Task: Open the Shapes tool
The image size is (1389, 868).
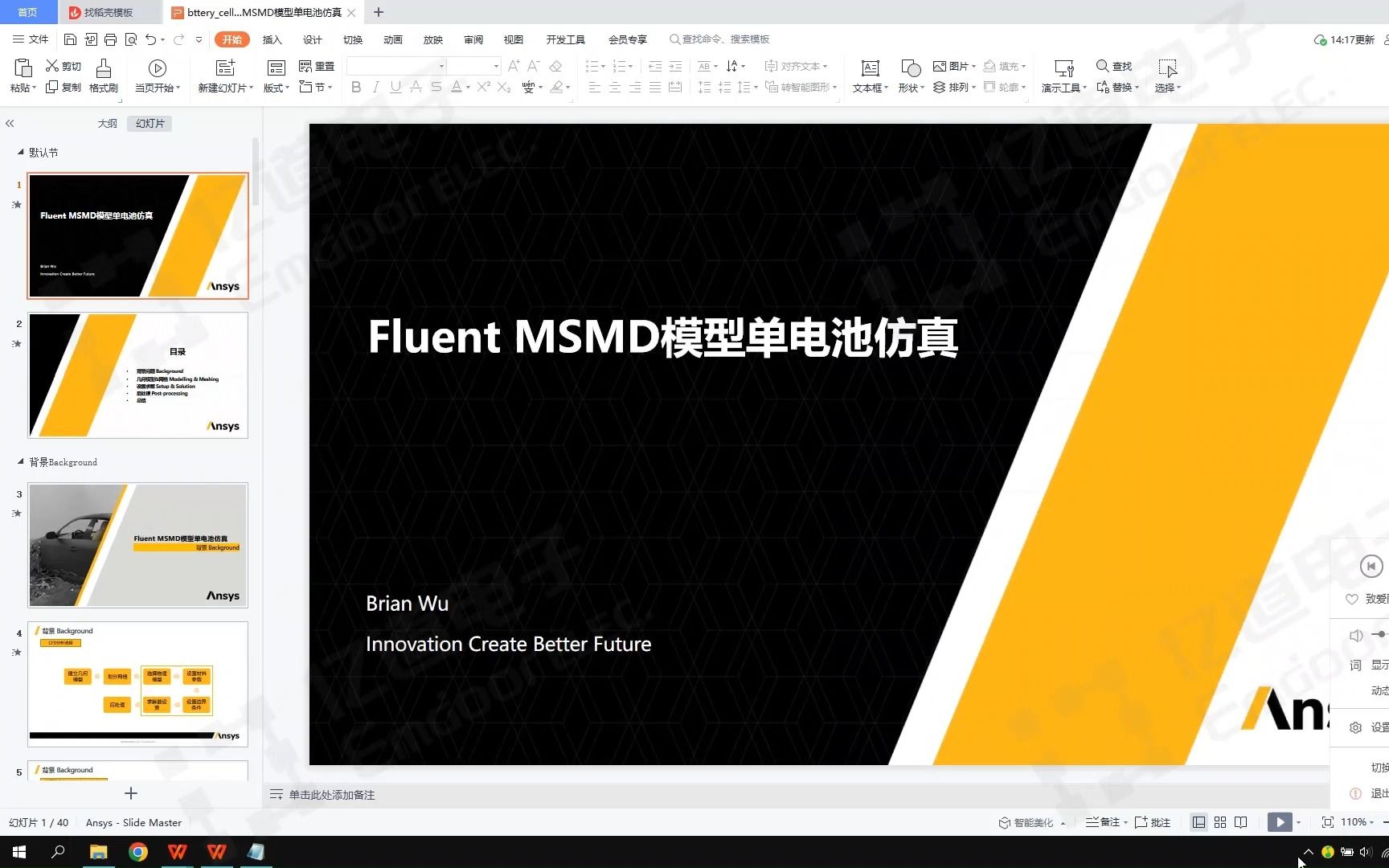Action: pyautogui.click(x=909, y=76)
